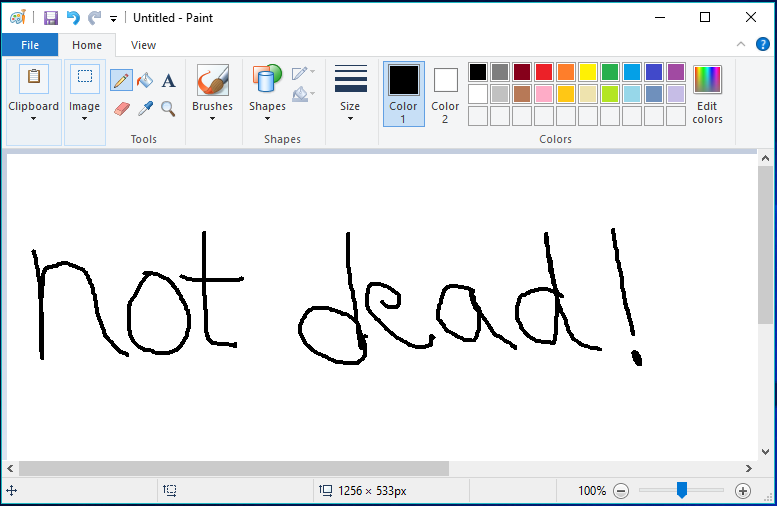Pick the Eraser tool
The width and height of the screenshot is (777, 506).
[122, 108]
